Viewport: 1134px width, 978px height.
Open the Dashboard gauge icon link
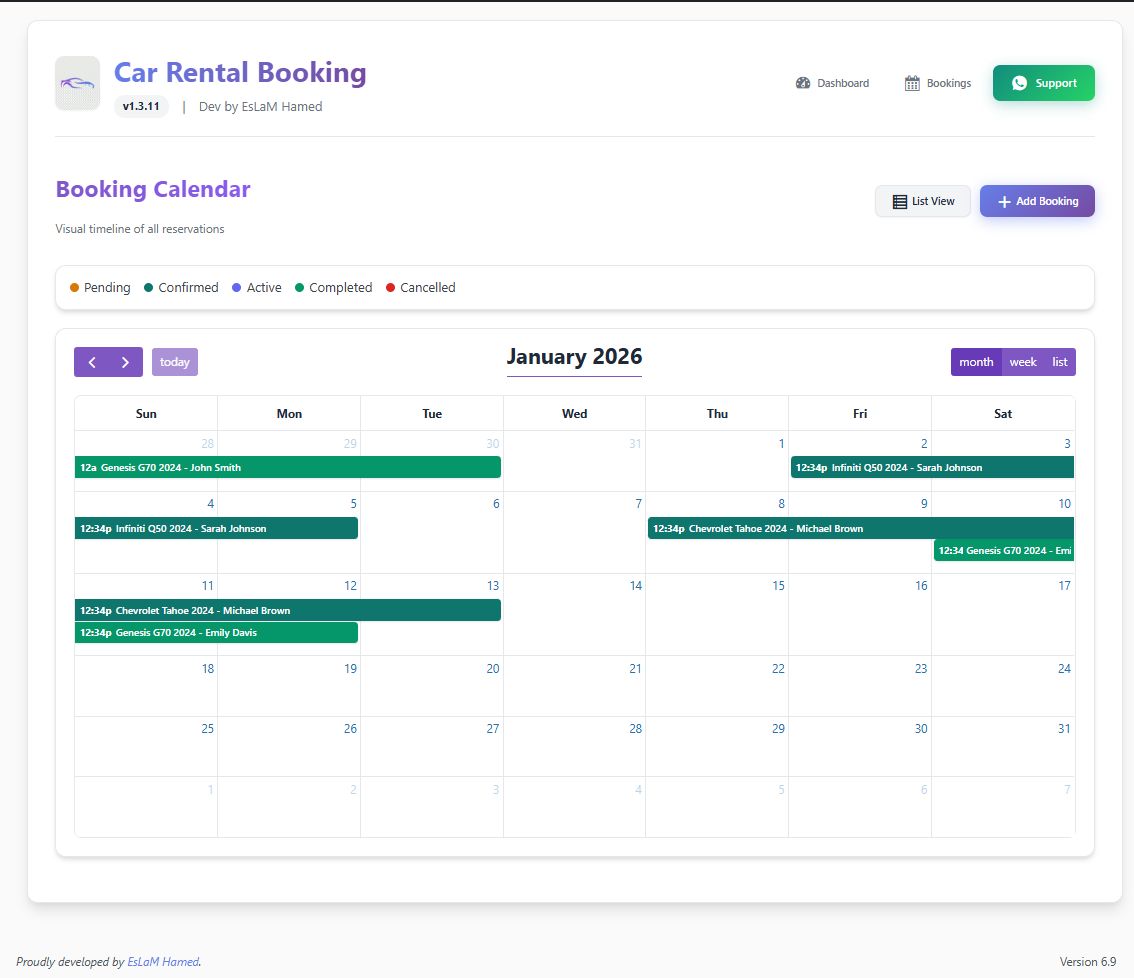[802, 83]
